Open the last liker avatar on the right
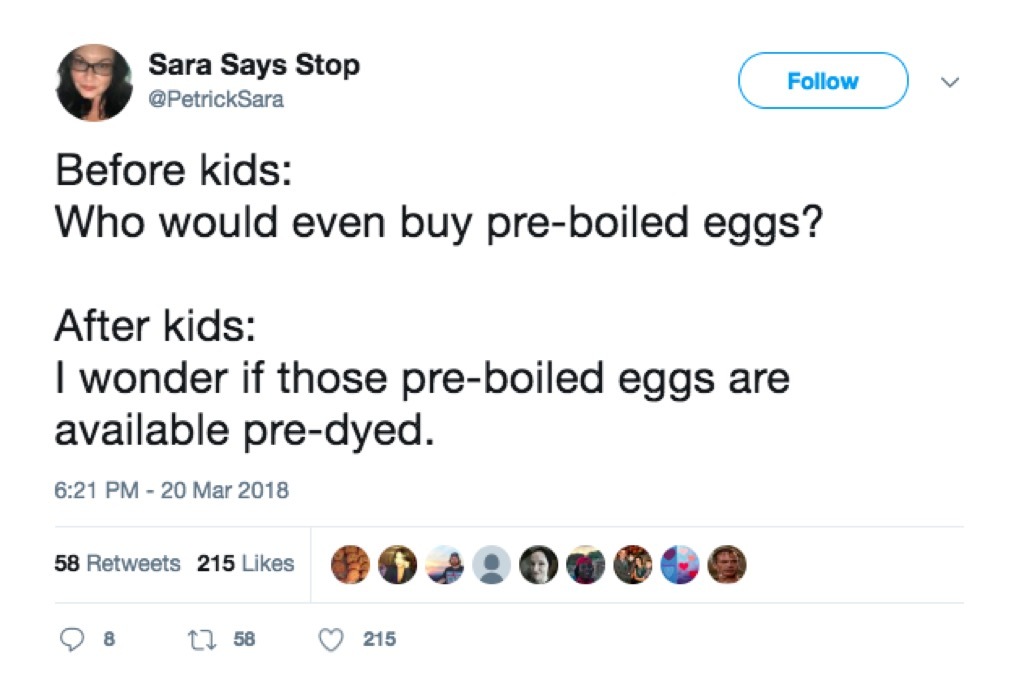The image size is (1024, 685). coord(727,564)
